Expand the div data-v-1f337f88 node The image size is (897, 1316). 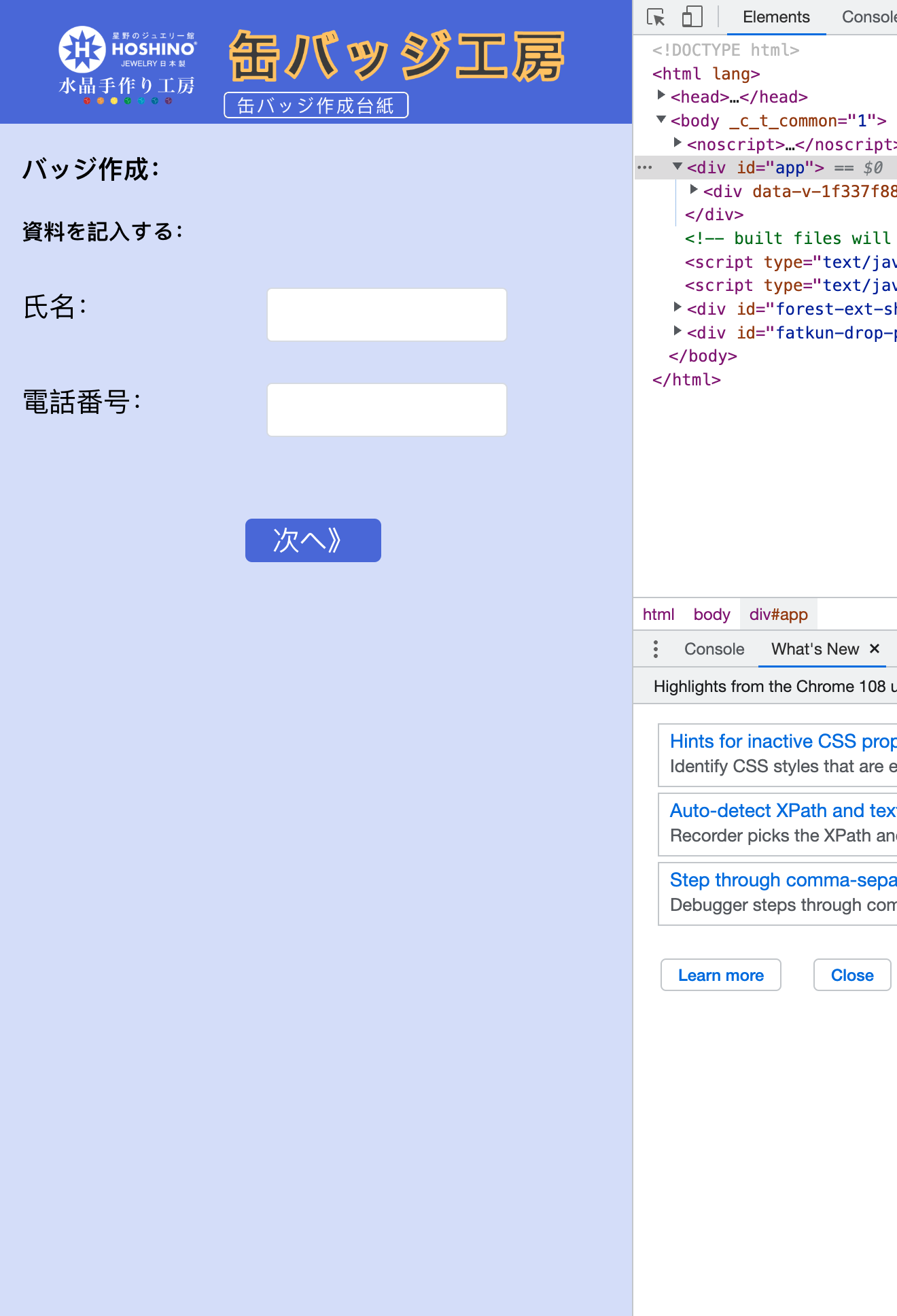point(694,190)
